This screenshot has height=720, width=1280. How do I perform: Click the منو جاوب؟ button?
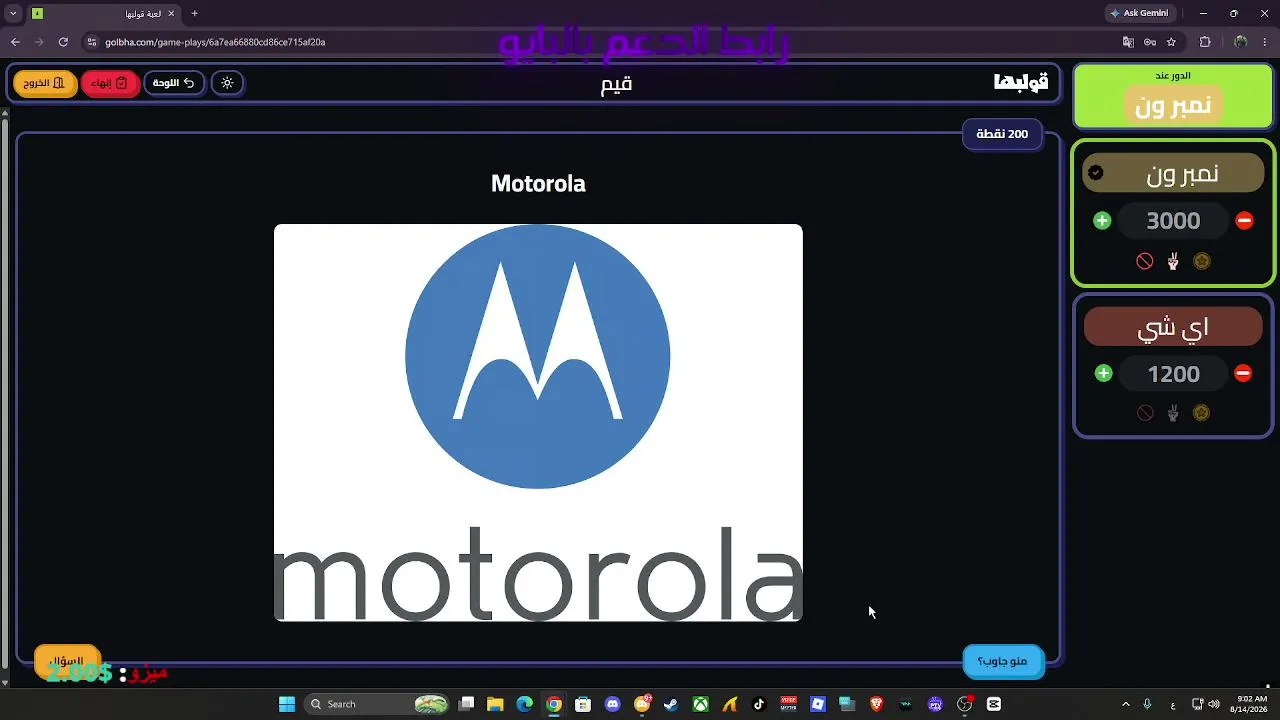[1003, 661]
